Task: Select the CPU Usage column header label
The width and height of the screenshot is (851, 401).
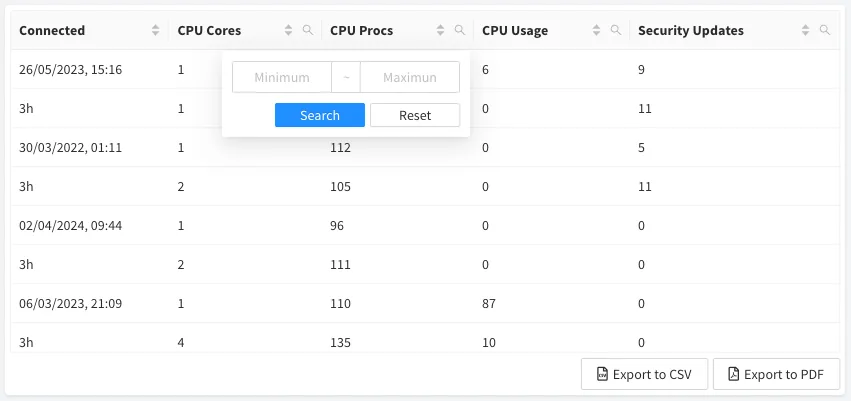Action: (515, 30)
